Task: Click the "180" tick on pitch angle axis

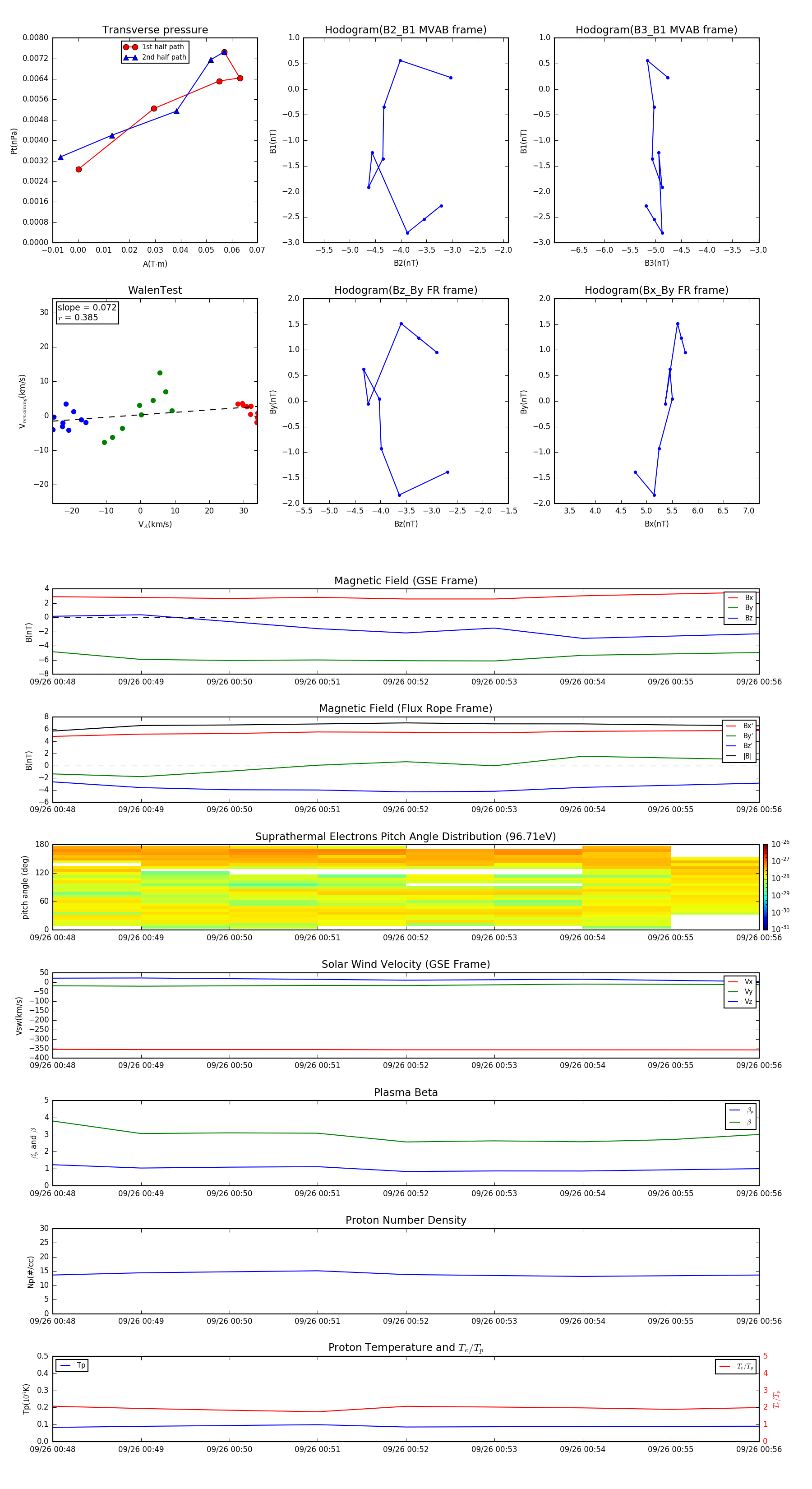Action: pos(42,845)
